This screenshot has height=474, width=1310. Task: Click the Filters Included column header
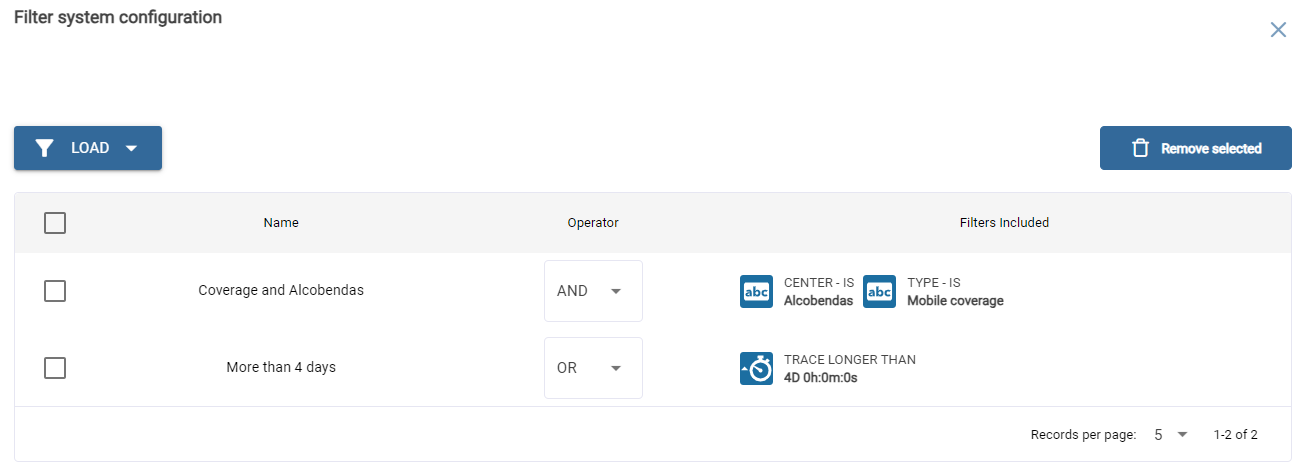coord(1004,223)
